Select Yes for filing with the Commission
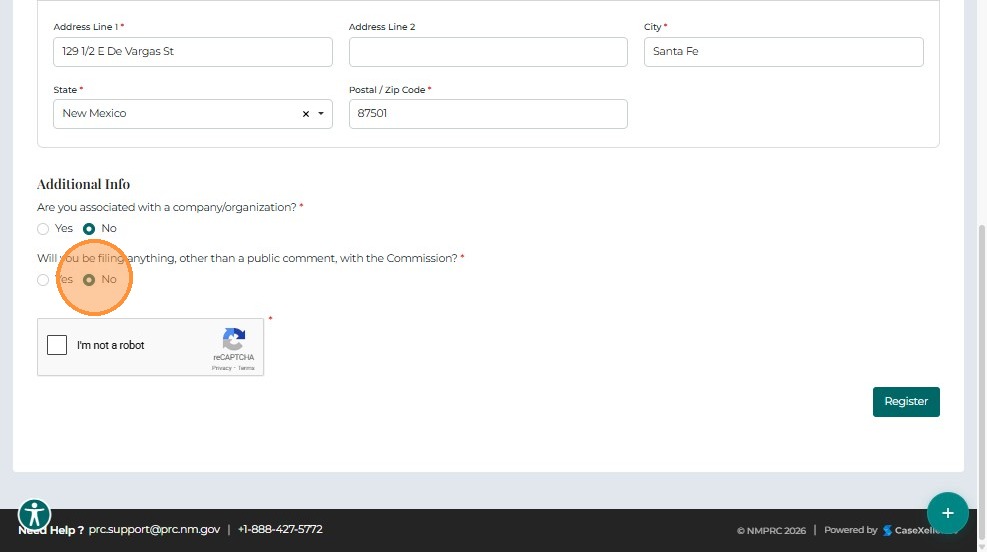The width and height of the screenshot is (987, 552). [43, 279]
